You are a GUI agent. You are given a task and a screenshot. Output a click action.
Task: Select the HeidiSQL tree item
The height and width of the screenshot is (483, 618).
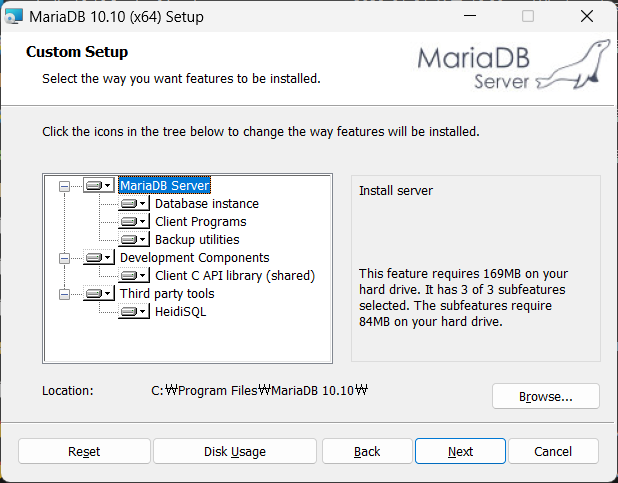pos(181,312)
